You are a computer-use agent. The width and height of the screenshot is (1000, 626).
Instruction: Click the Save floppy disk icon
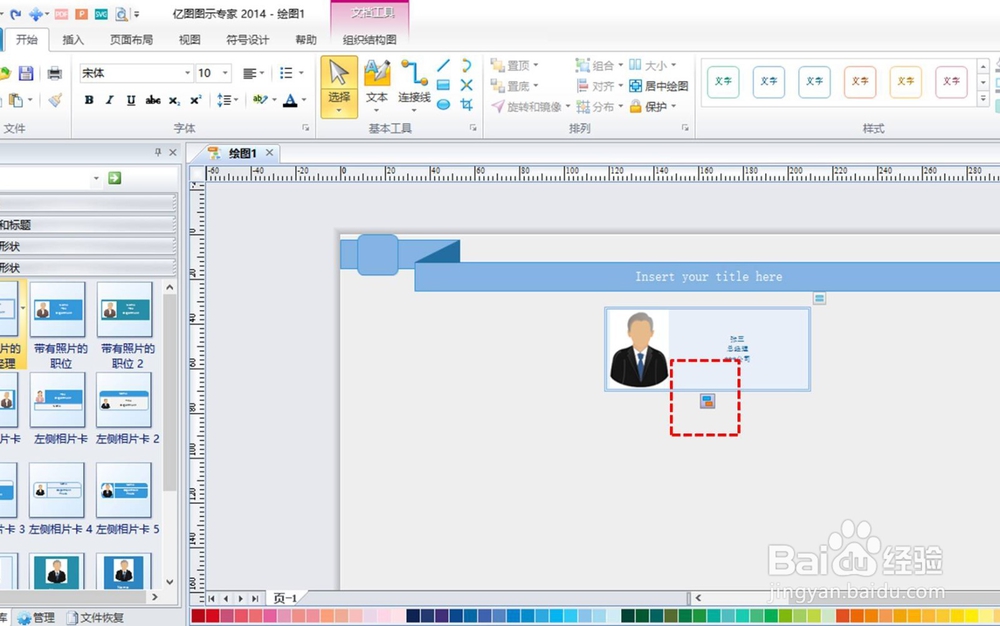26,73
